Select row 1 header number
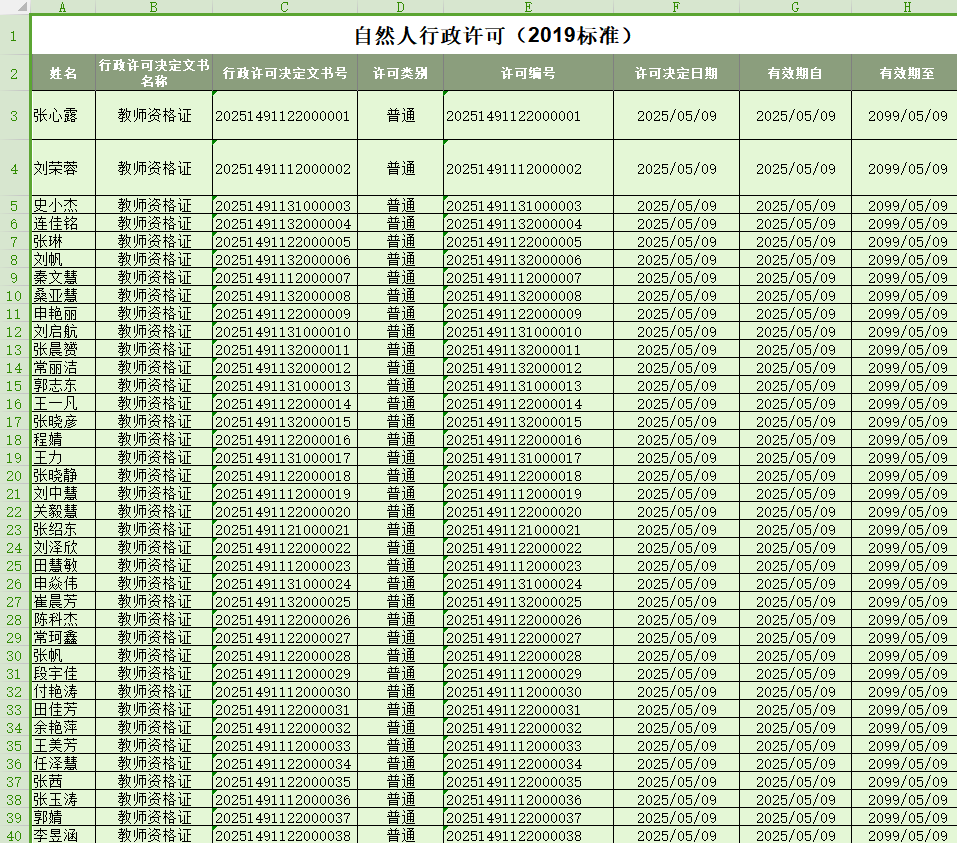The height and width of the screenshot is (843, 957). [x=14, y=37]
